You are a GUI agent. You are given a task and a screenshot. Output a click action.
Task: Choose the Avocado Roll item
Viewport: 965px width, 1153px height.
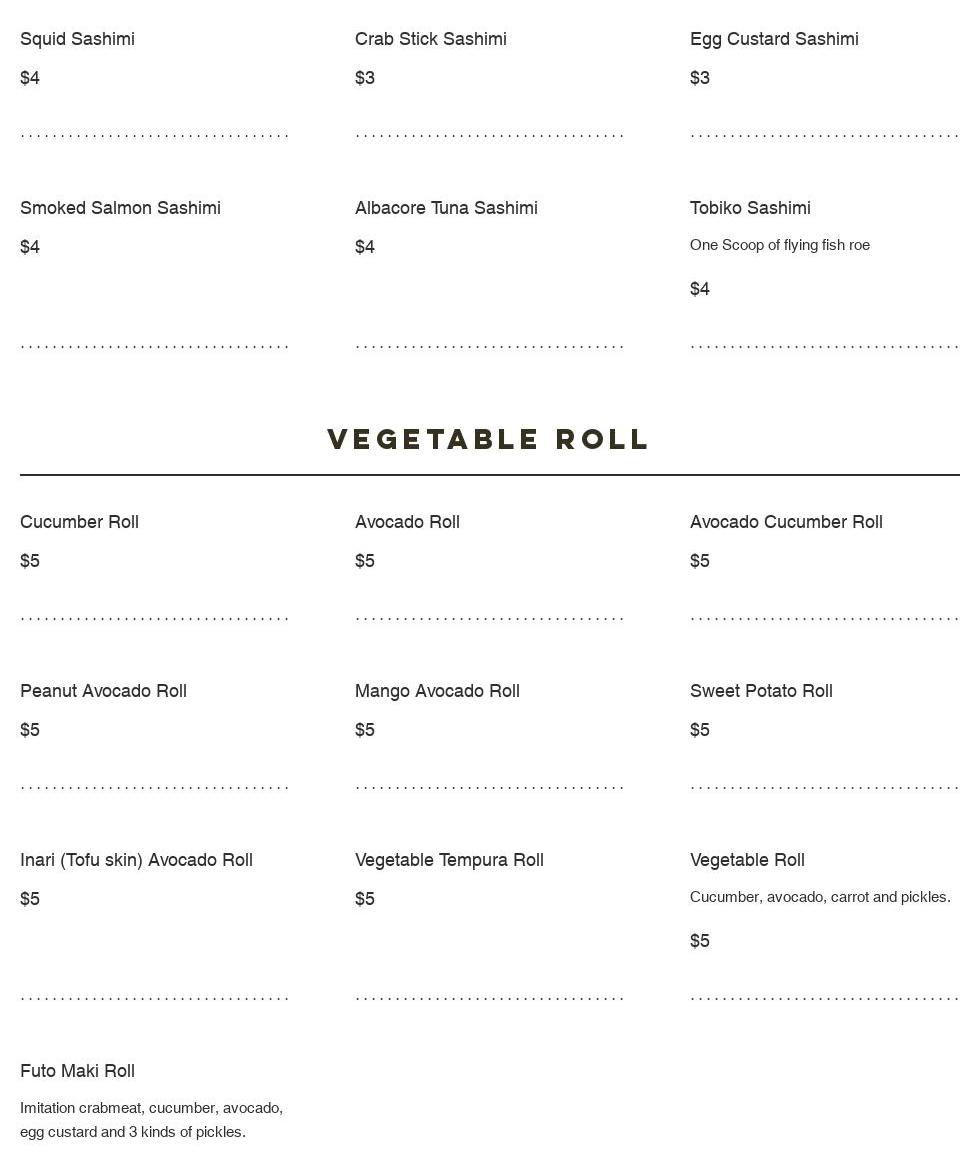coord(407,522)
